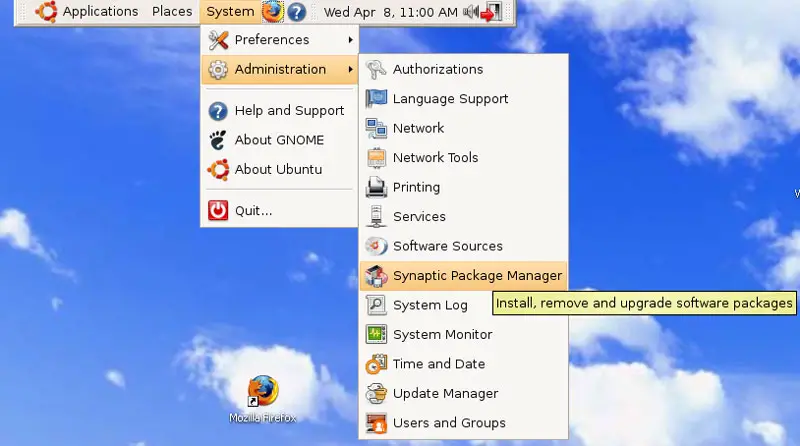800x446 pixels.
Task: Click the Network Tools icon
Action: click(377, 158)
